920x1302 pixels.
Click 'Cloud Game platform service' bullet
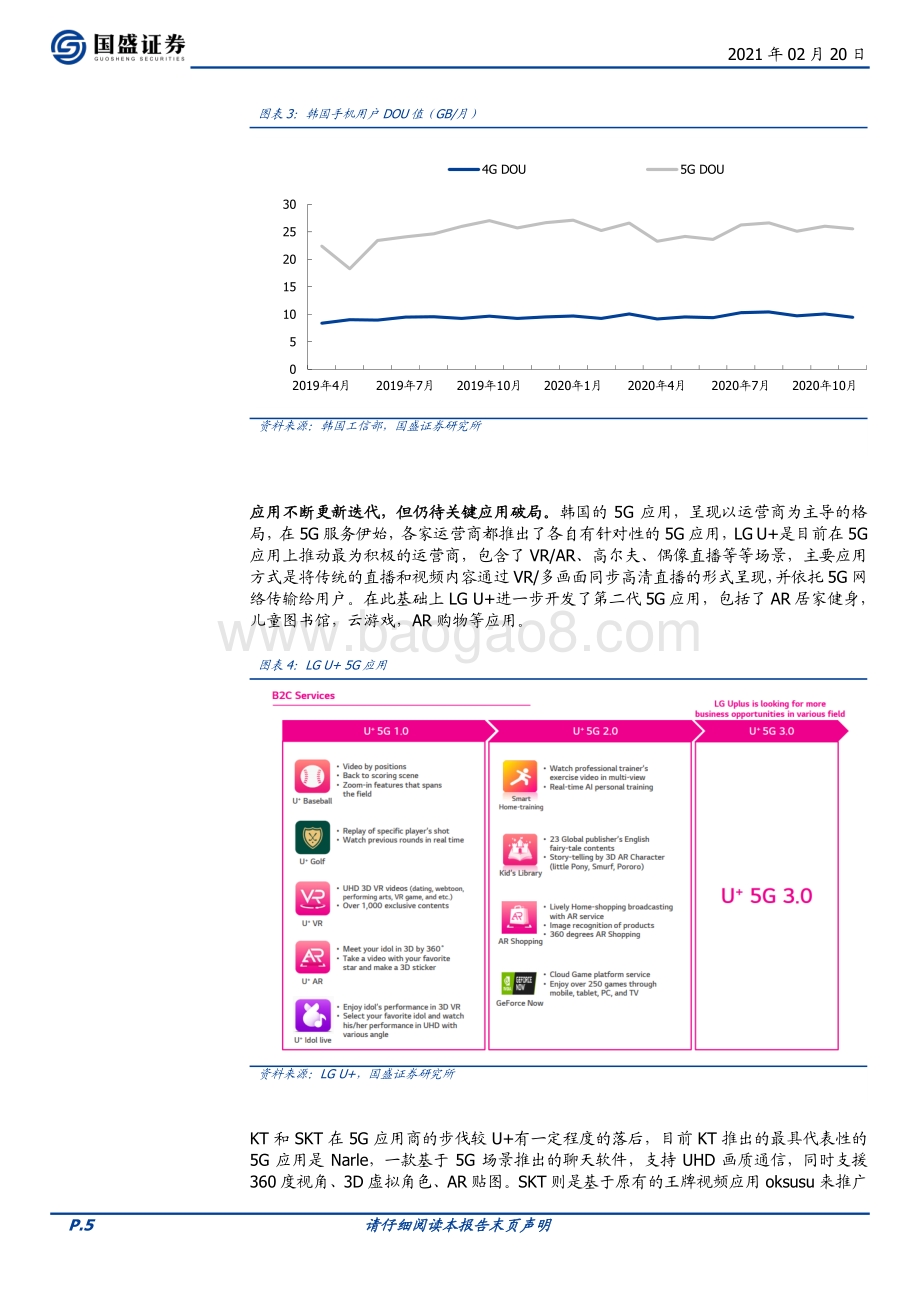click(597, 974)
